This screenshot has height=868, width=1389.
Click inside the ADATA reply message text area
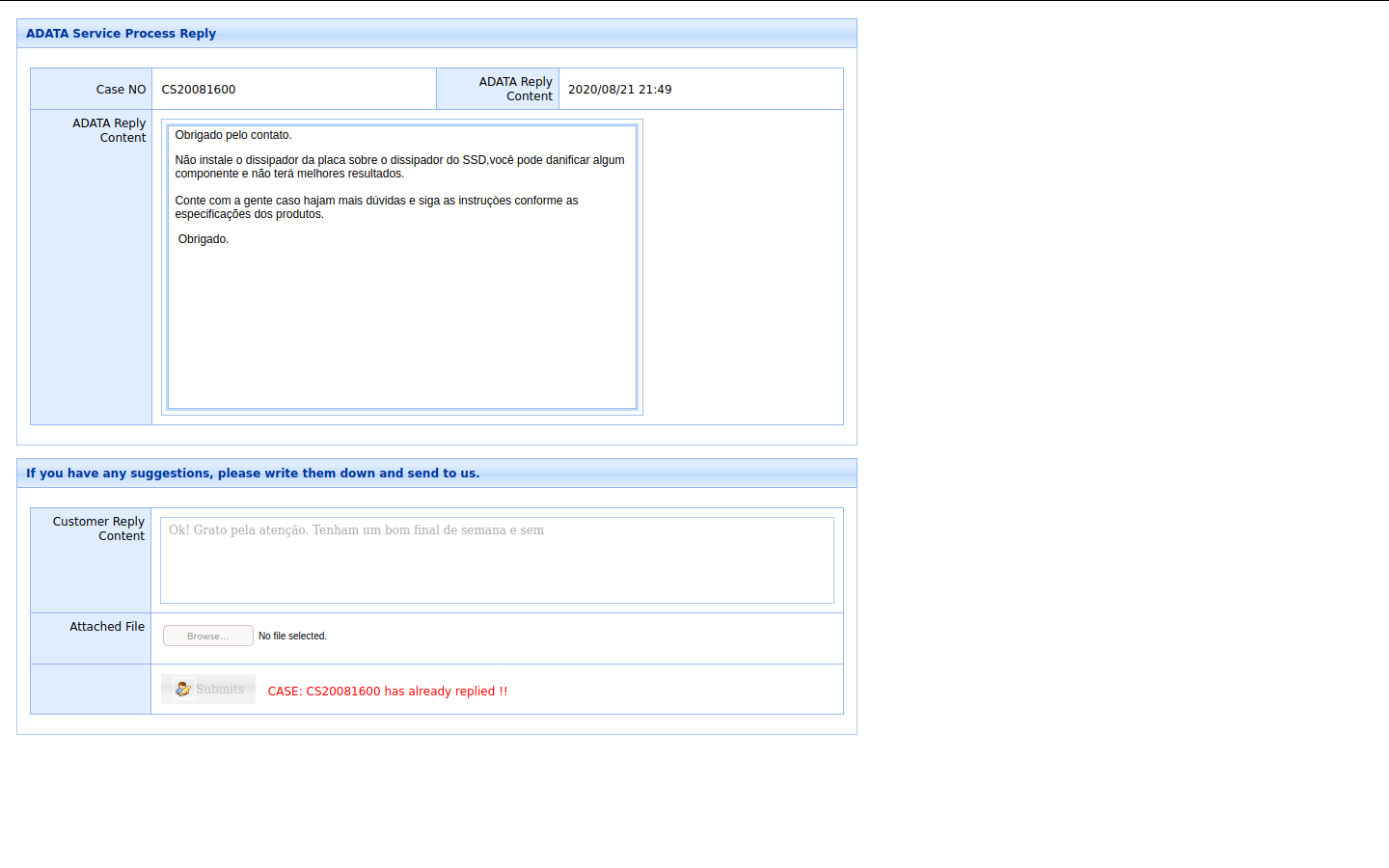tap(402, 267)
